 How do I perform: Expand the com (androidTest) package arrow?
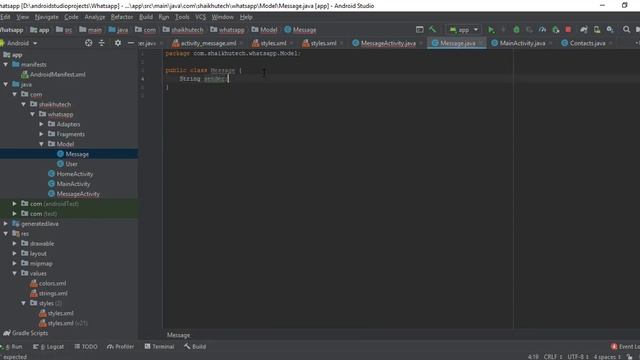[x=15, y=203]
